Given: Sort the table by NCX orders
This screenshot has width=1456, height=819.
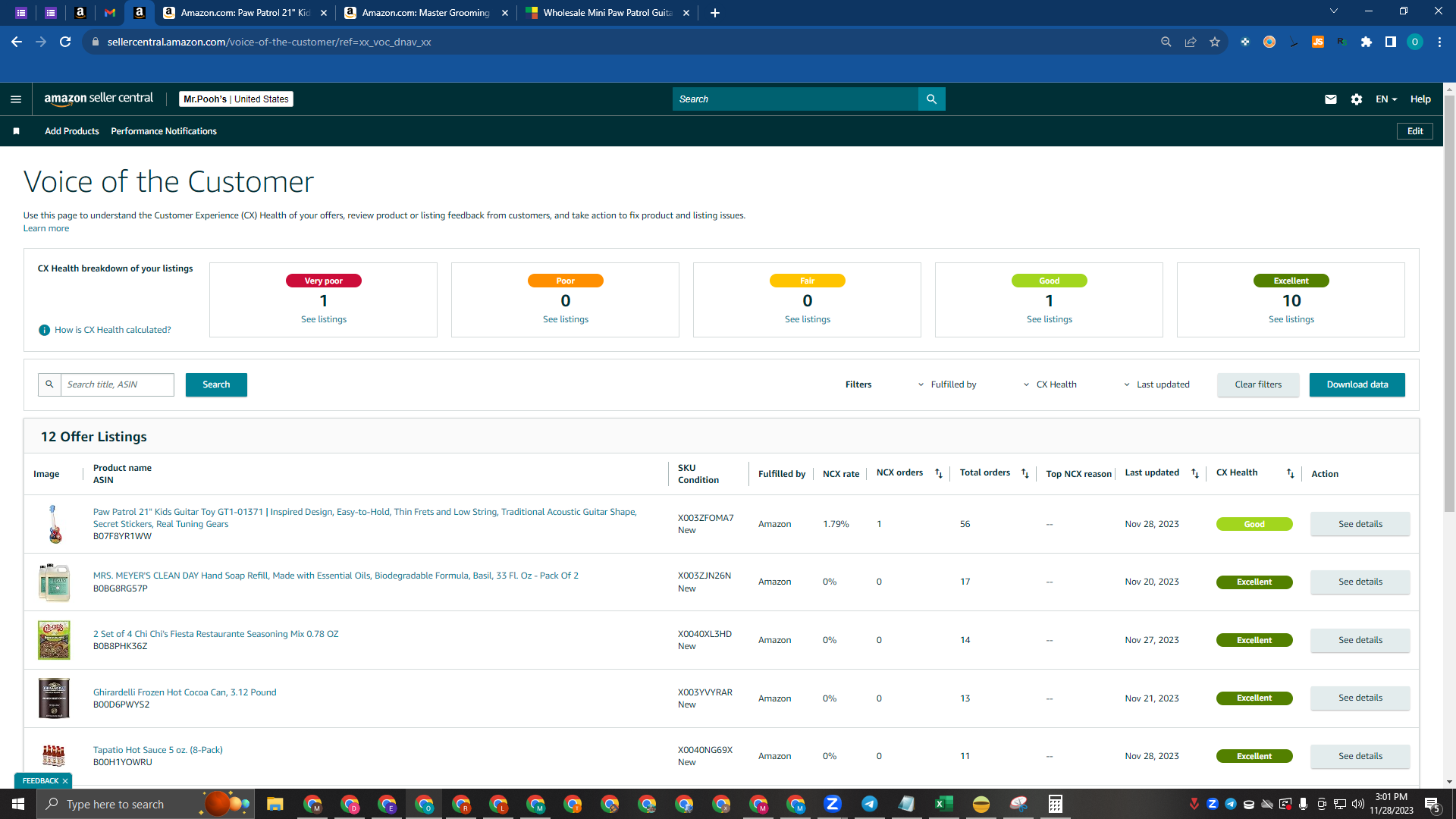Looking at the screenshot, I should [x=939, y=473].
